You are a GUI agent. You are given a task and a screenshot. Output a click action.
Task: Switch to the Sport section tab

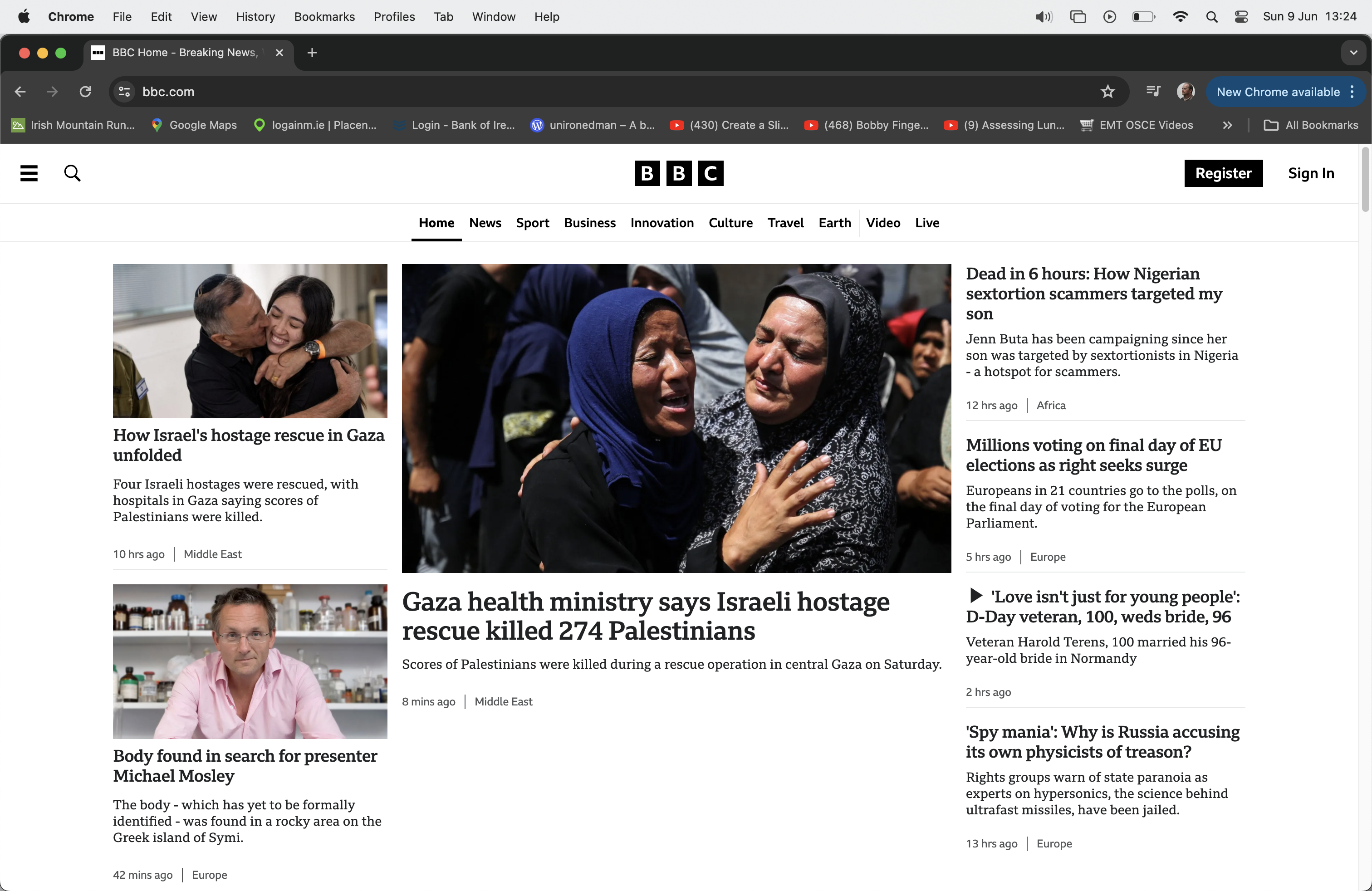pyautogui.click(x=532, y=223)
